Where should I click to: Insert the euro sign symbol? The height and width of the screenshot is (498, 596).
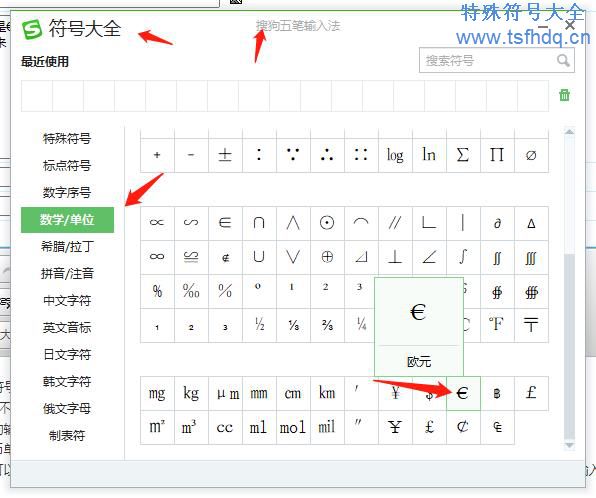tap(463, 393)
